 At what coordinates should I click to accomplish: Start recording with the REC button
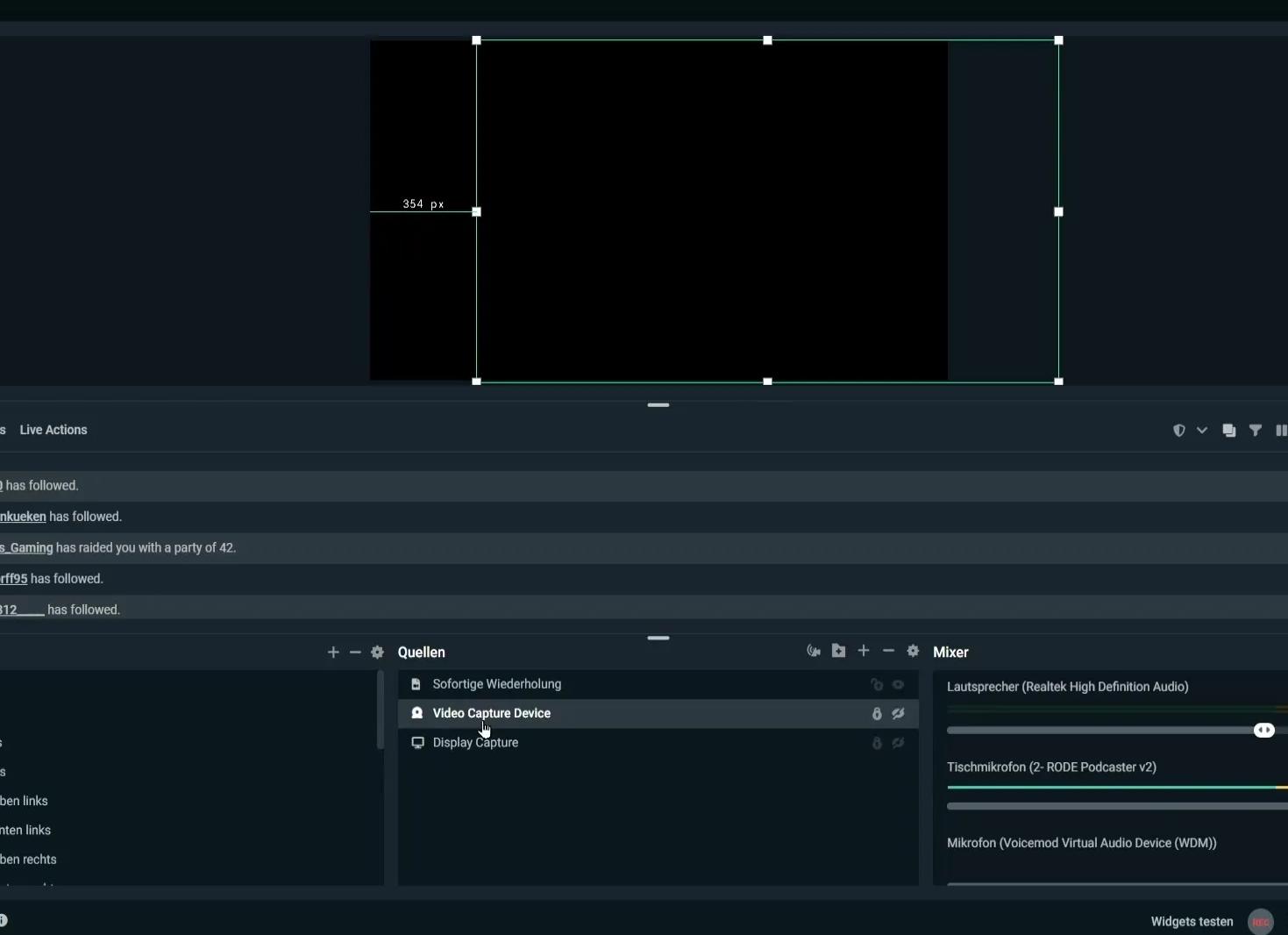pos(1261,922)
